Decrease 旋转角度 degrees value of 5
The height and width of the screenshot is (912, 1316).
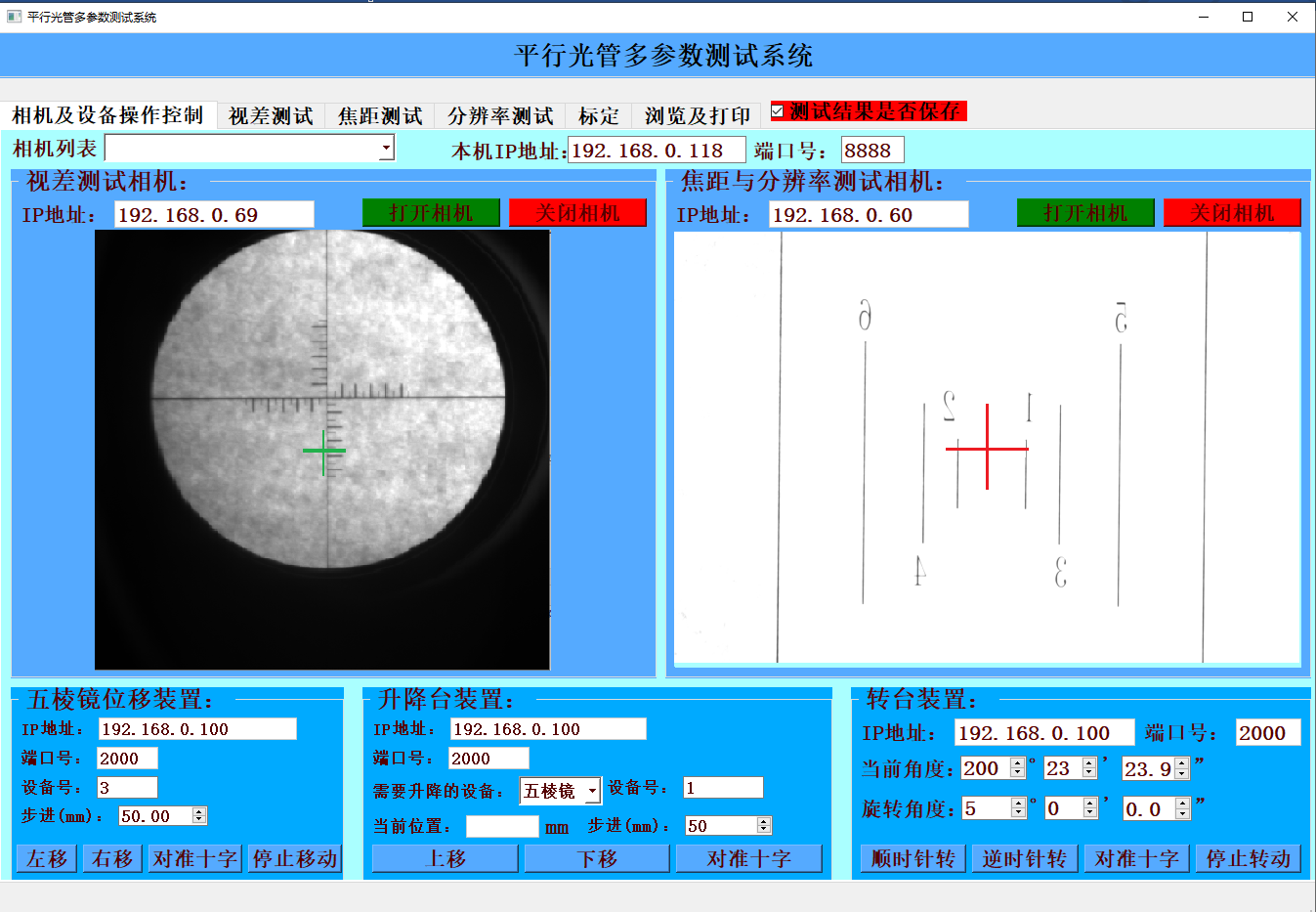(1018, 813)
